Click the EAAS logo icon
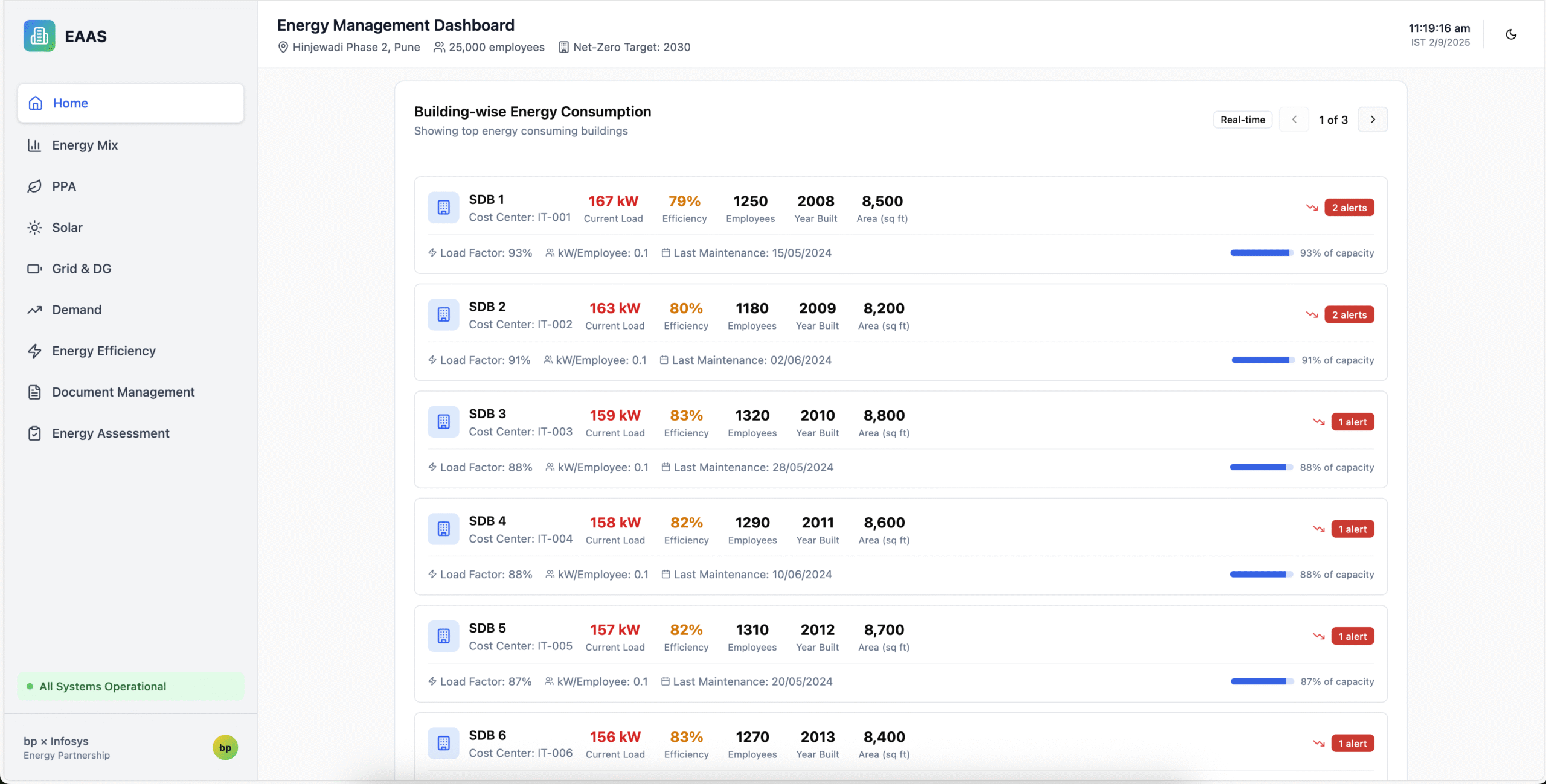This screenshot has width=1546, height=784. [x=39, y=36]
